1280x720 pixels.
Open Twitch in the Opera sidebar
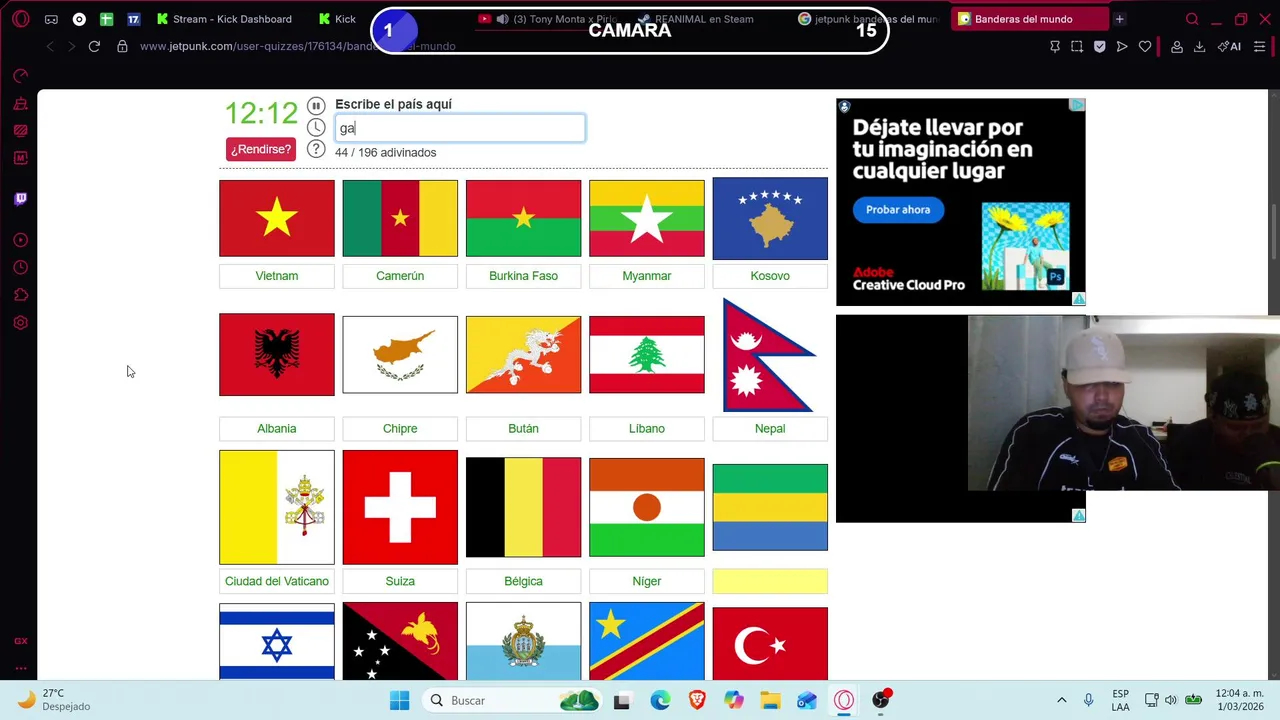20,198
